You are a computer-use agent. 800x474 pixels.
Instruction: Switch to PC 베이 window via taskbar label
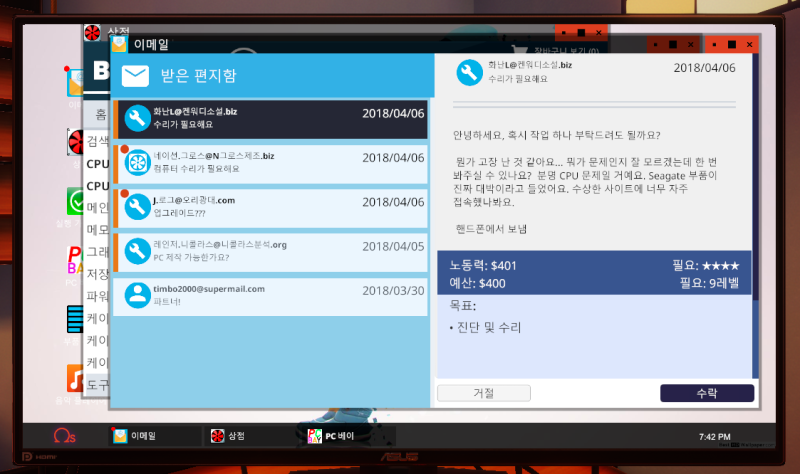(x=339, y=436)
